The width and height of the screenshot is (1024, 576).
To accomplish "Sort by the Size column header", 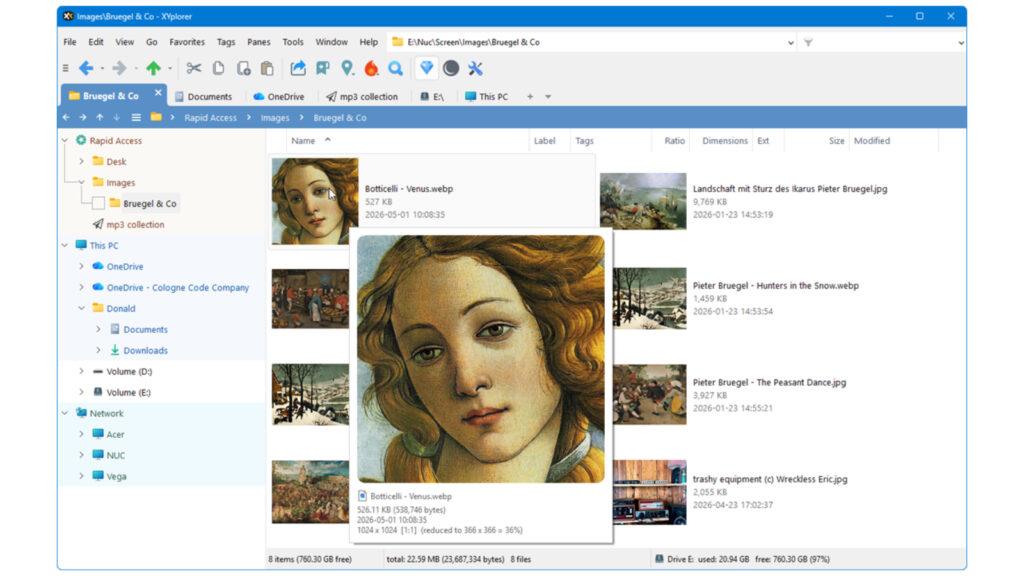I will 837,140.
